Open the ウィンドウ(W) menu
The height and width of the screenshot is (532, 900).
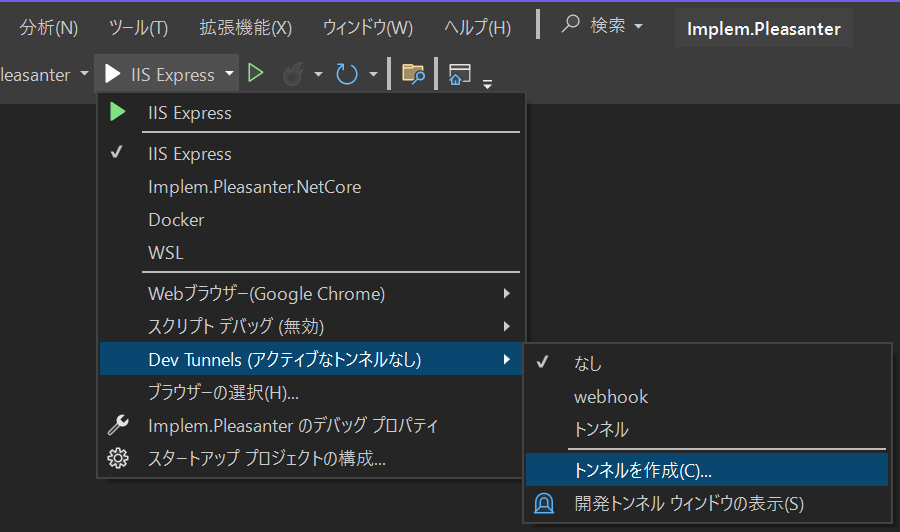368,27
